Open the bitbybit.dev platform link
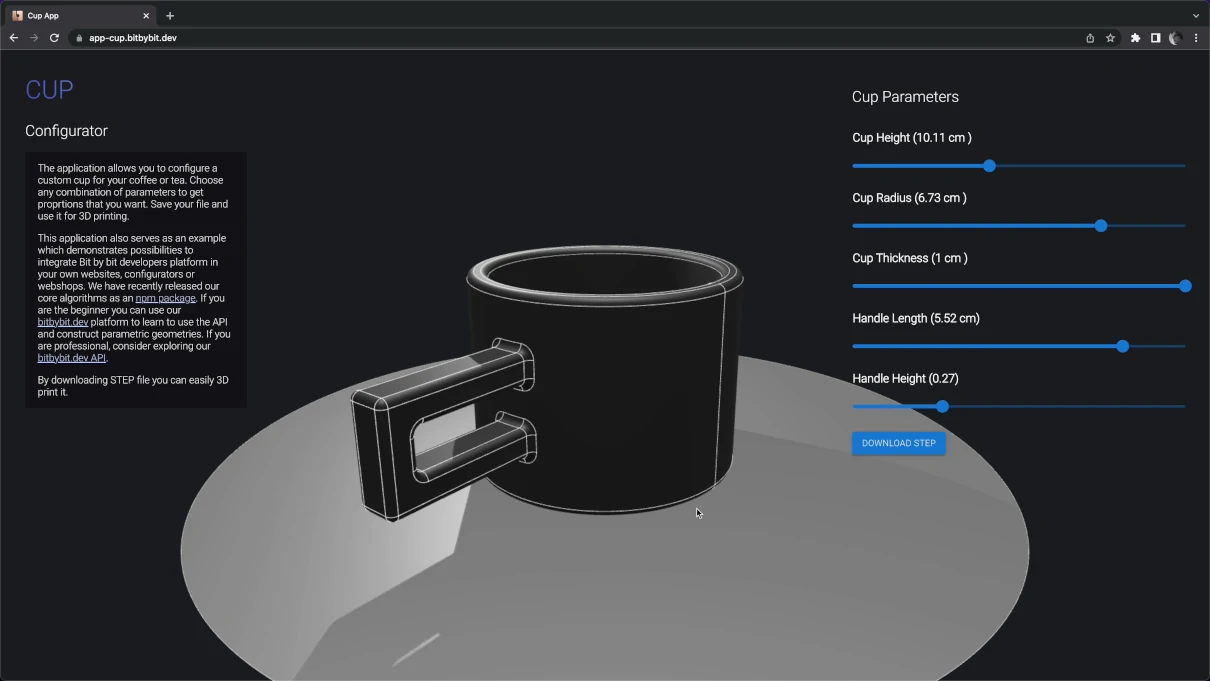This screenshot has height=681, width=1210. pyautogui.click(x=63, y=322)
